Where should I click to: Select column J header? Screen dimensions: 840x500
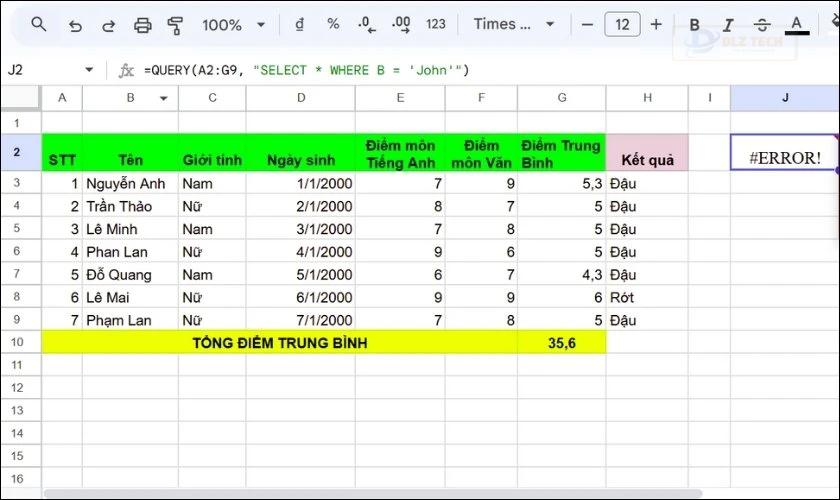pyautogui.click(x=785, y=98)
